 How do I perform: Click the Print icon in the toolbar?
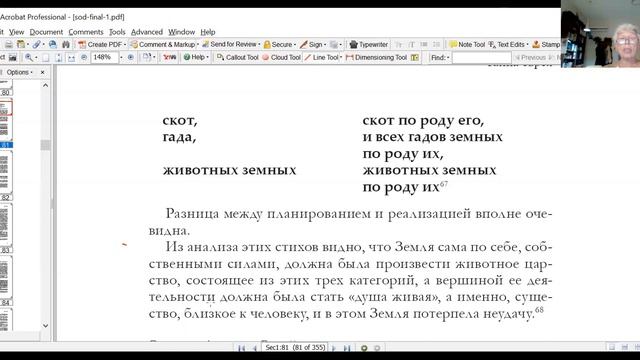[x=9, y=44]
